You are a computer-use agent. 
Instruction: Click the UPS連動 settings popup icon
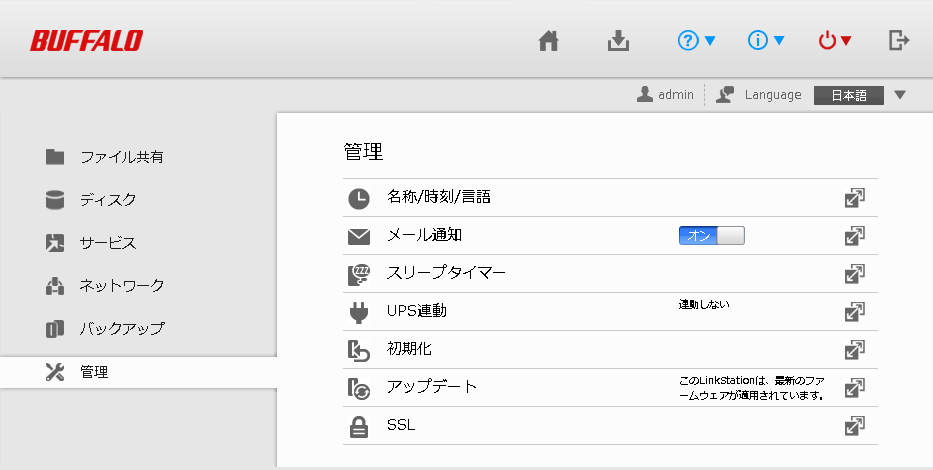click(x=854, y=312)
